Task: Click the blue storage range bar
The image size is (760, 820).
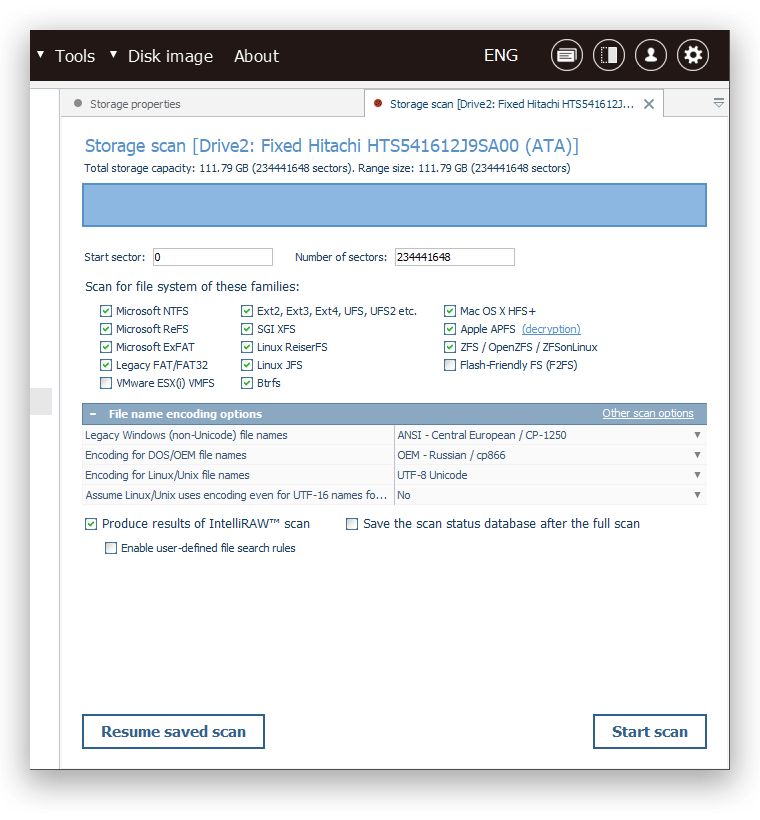Action: coord(394,205)
